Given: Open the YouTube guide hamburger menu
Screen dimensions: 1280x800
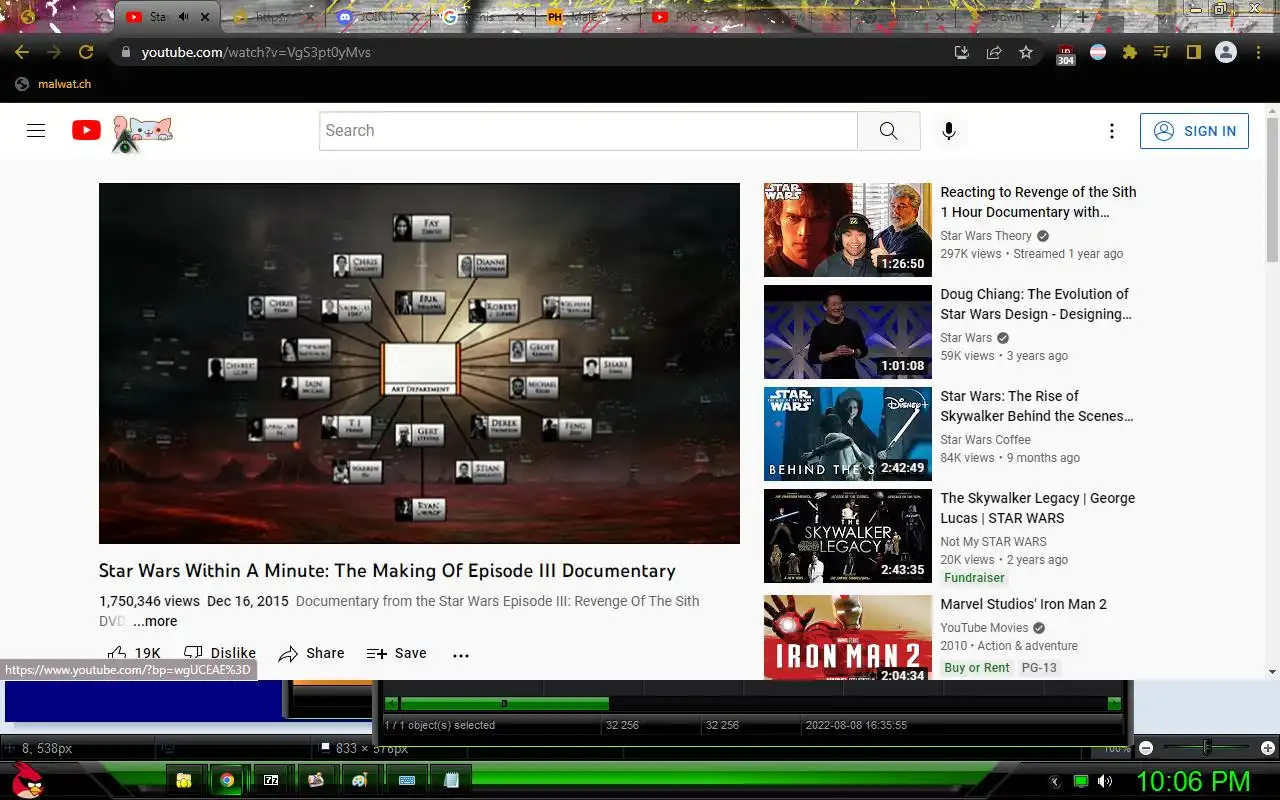Looking at the screenshot, I should pos(36,131).
